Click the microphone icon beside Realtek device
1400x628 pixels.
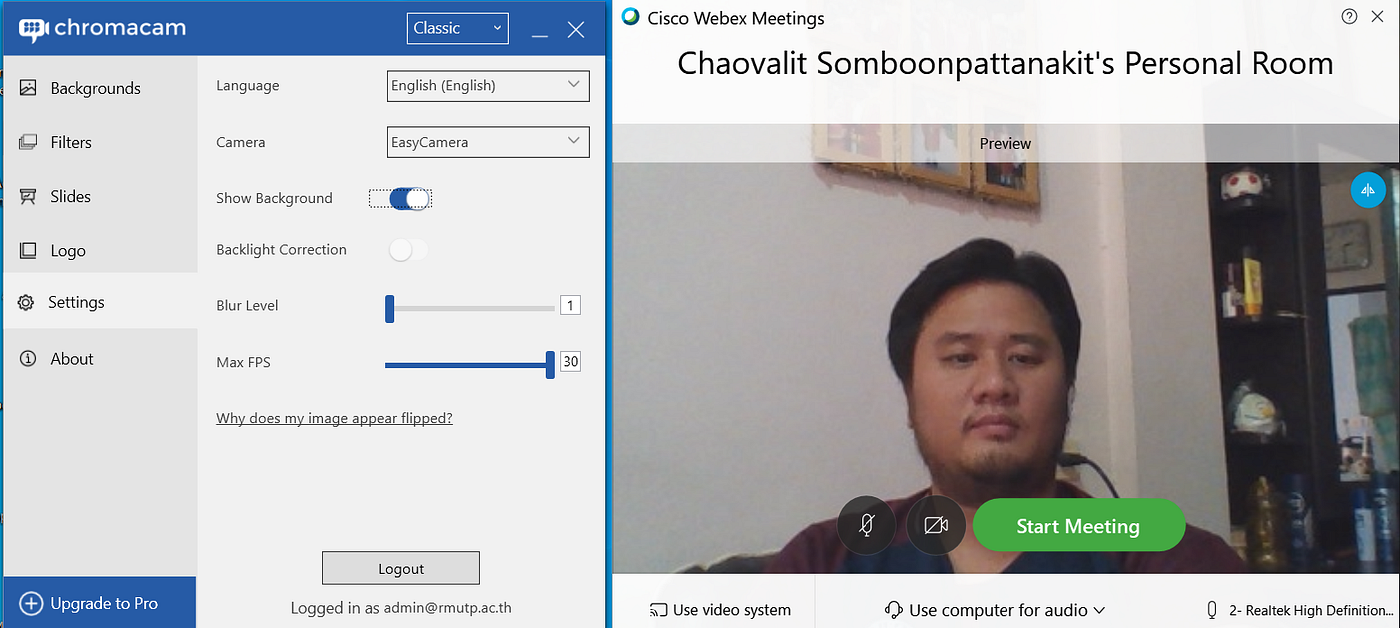coord(1212,610)
